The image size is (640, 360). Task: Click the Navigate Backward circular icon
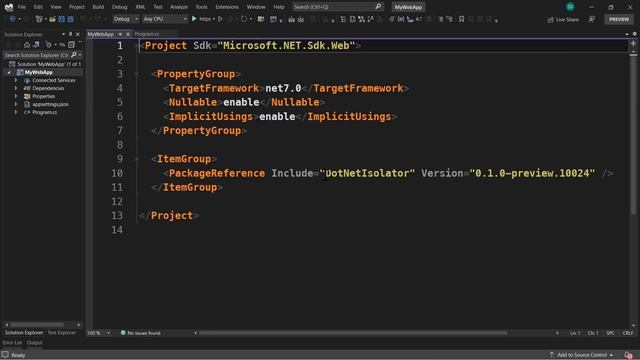(x=12, y=19)
